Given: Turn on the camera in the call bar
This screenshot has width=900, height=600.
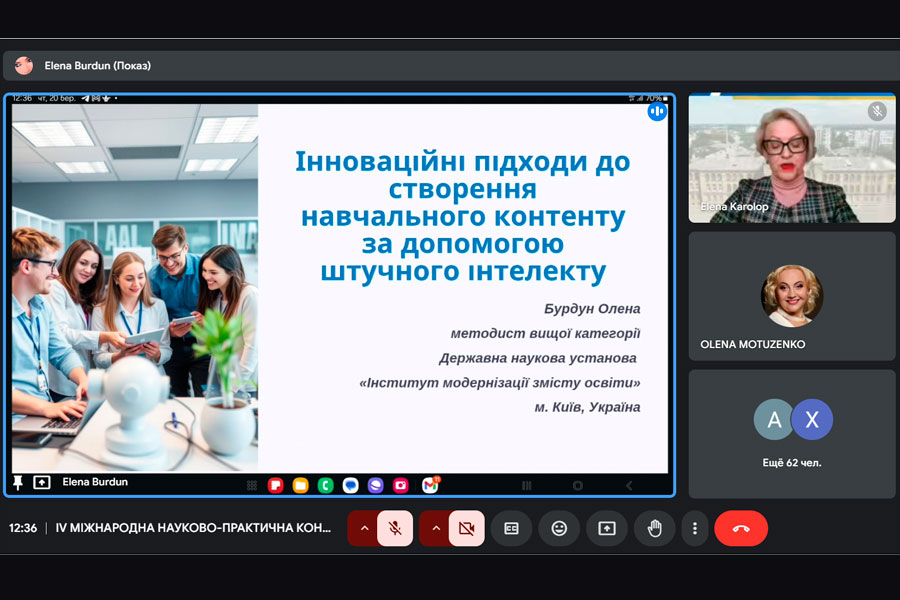Looking at the screenshot, I should point(466,528).
